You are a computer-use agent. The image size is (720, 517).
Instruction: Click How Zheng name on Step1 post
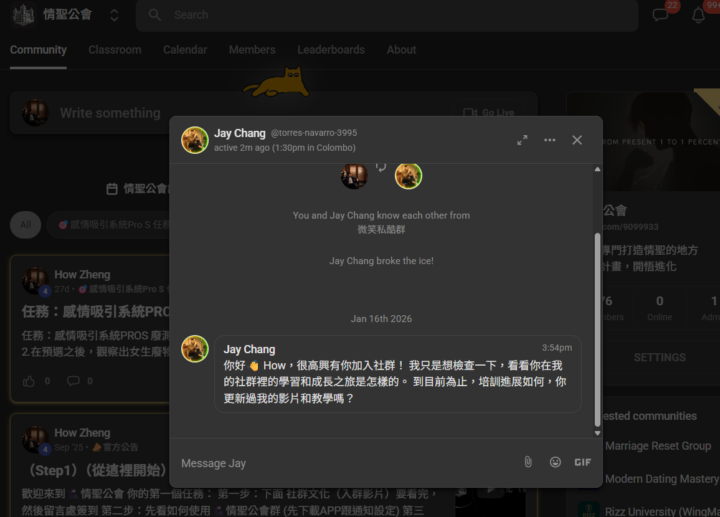coord(82,433)
